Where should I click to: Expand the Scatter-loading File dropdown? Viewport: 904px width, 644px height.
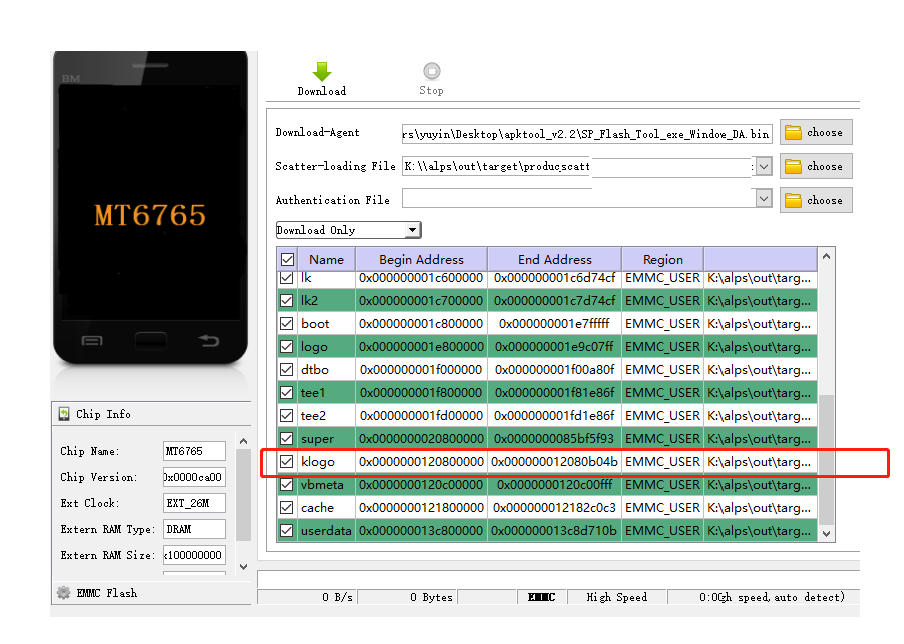click(763, 165)
